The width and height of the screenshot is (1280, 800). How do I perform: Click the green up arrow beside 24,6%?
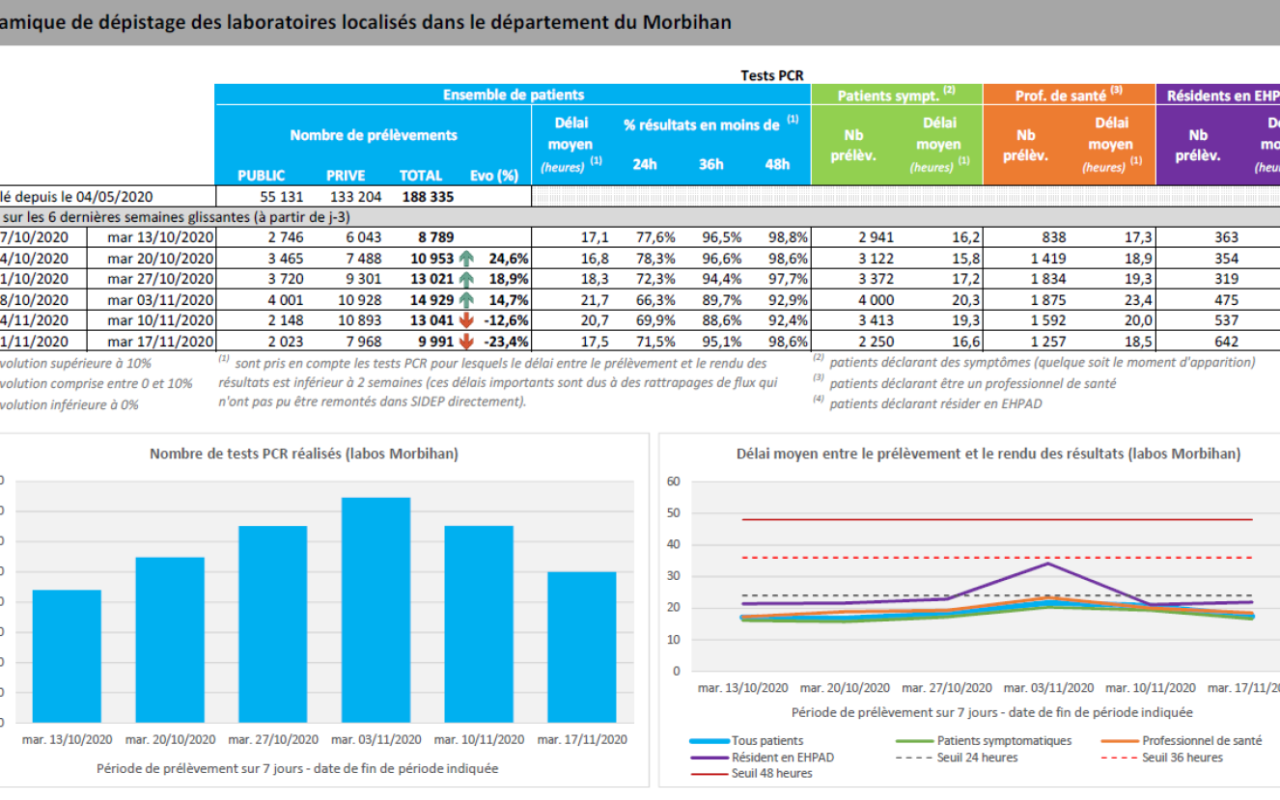tap(467, 258)
